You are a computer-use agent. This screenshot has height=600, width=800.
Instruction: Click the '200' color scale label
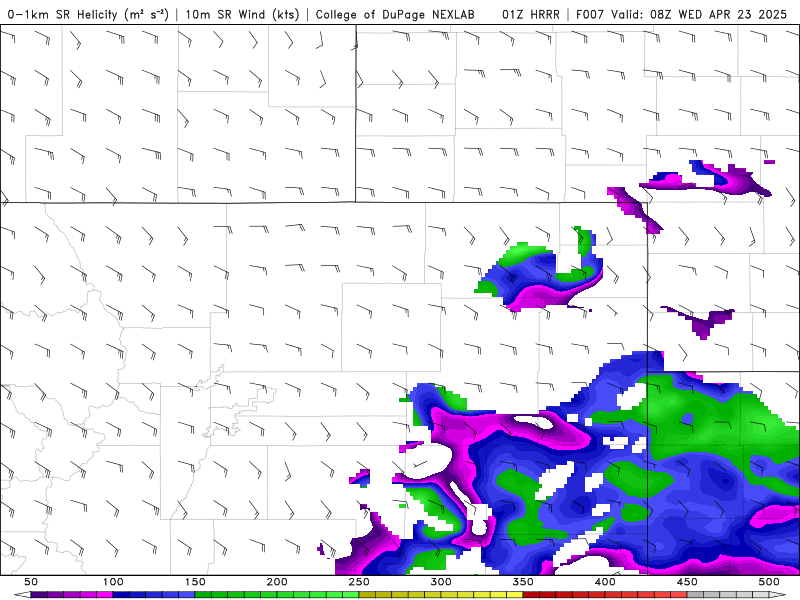(x=277, y=582)
